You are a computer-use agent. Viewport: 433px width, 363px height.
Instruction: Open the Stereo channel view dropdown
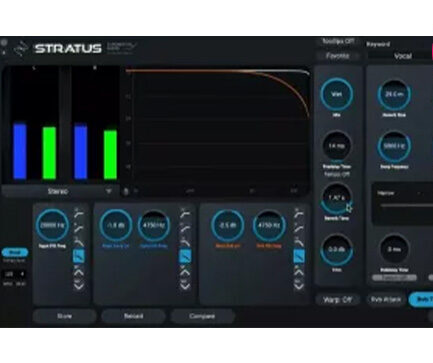(x=59, y=191)
